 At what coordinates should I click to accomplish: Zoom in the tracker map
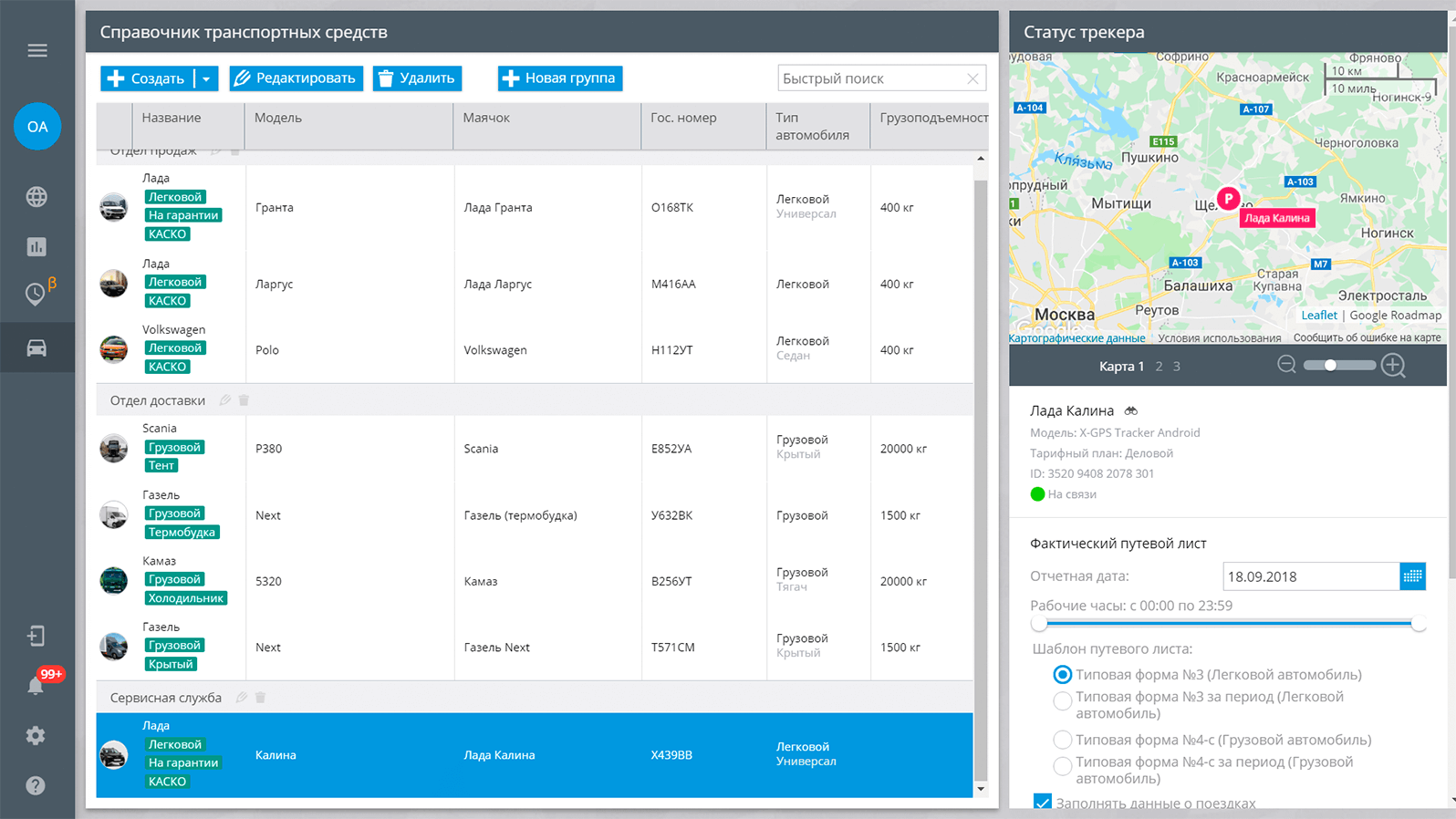tap(1393, 366)
